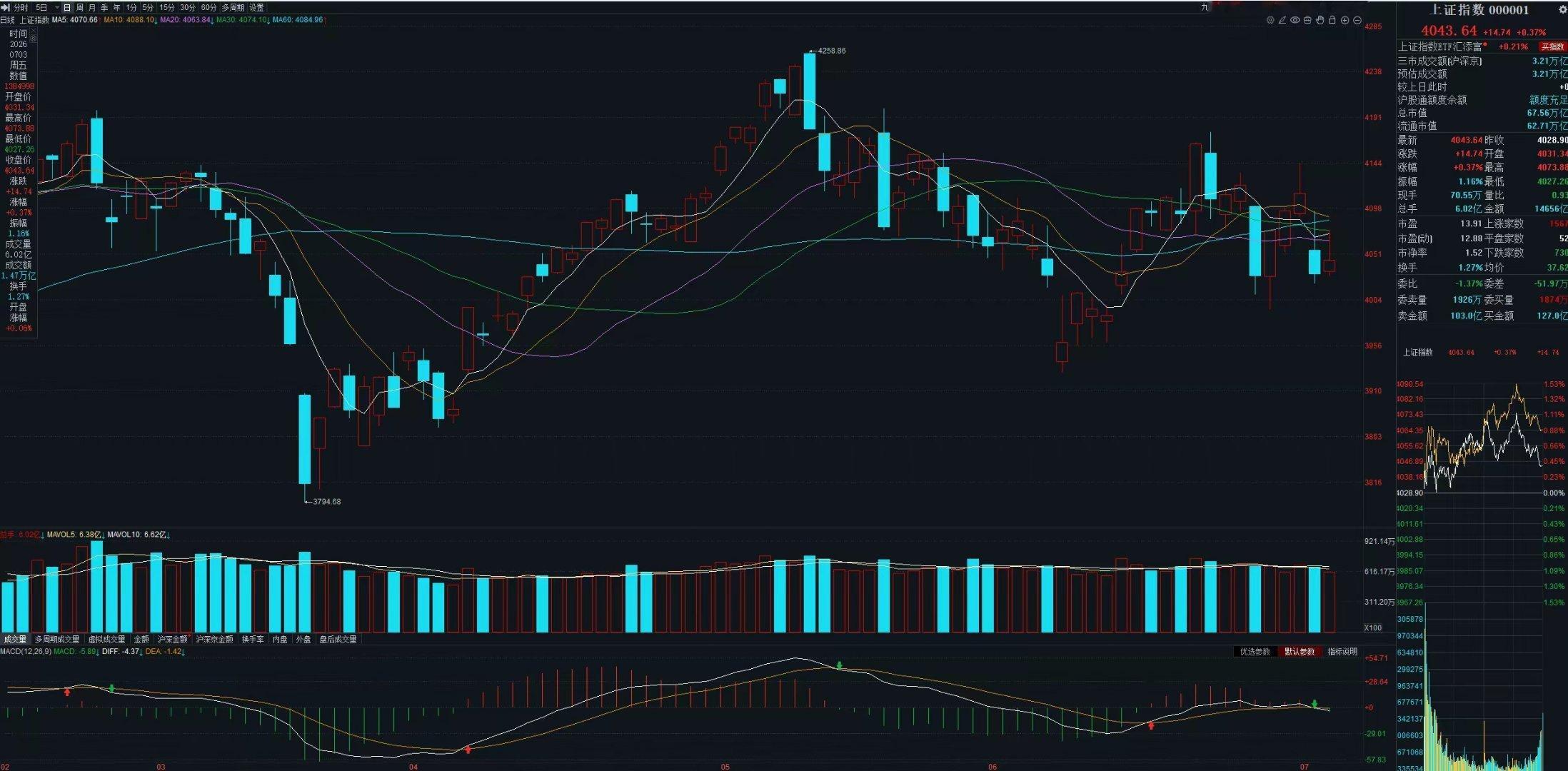
Task: Open the 5日 period dropdown arrow
Action: (x=57, y=7)
